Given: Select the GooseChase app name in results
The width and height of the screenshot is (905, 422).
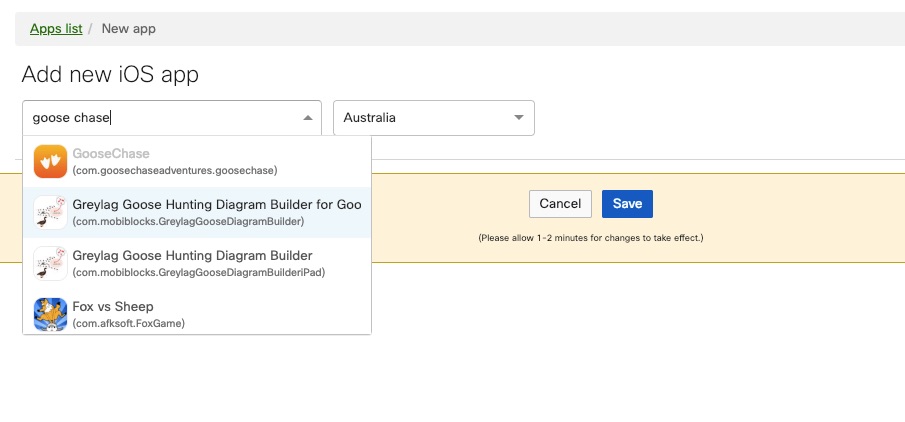Looking at the screenshot, I should click(x=111, y=154).
